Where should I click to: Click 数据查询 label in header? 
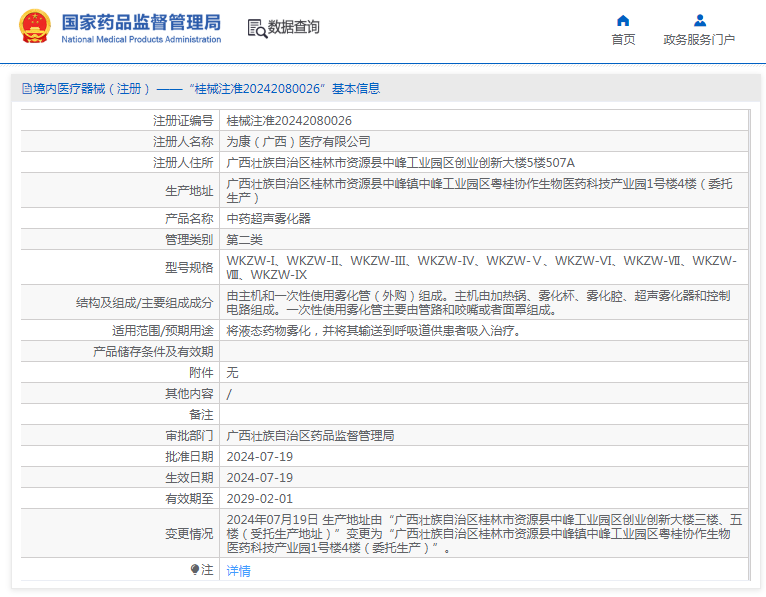tap(294, 27)
